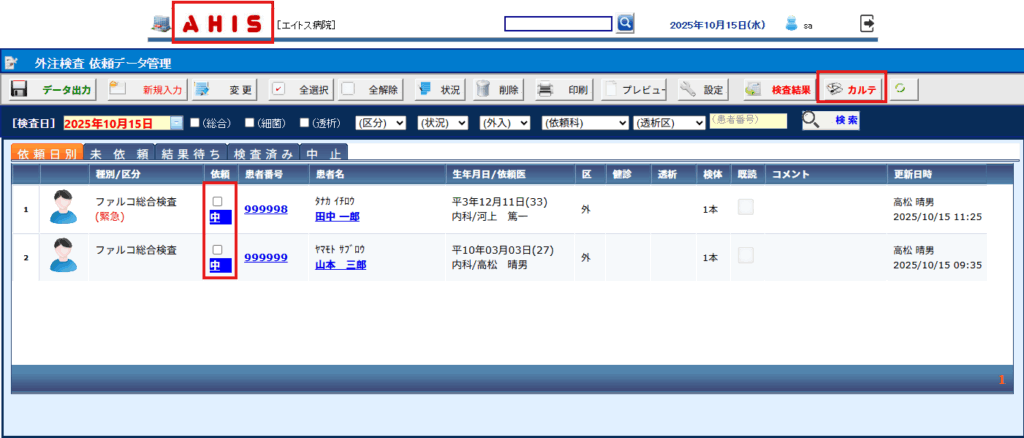The image size is (1024, 438).
Task: Check the 依頼 box for patient 999998
Action: (x=217, y=201)
